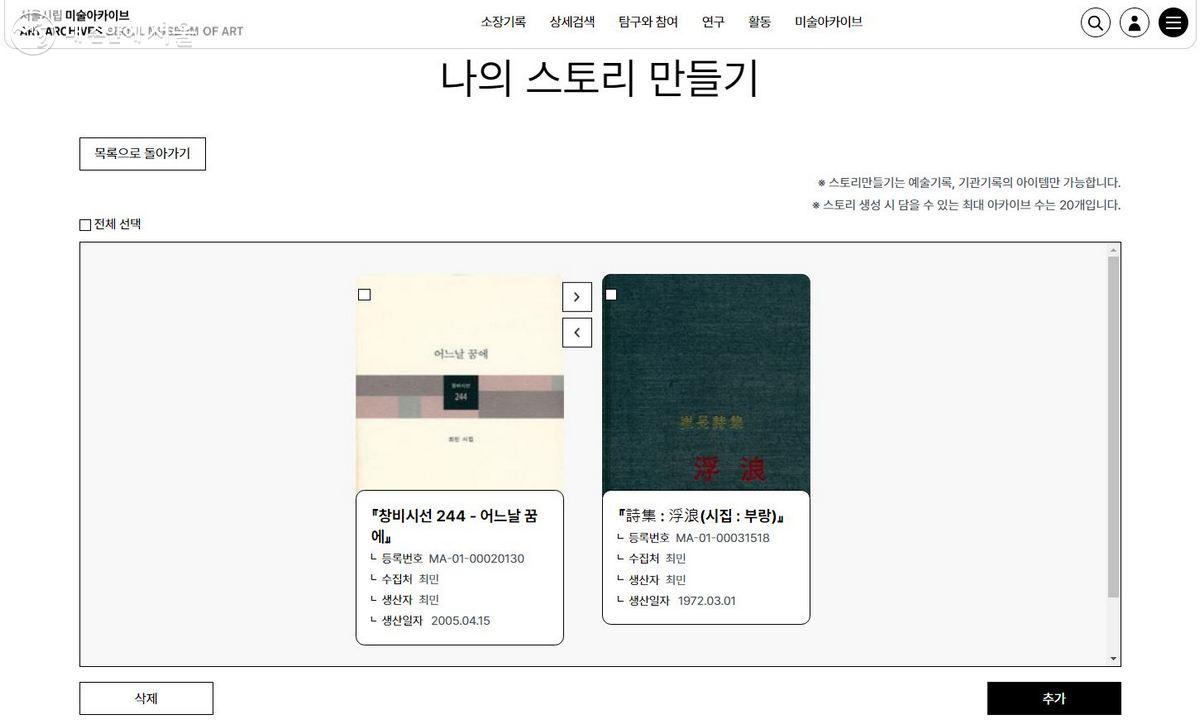
Task: Click scrollbar down arrow in list
Action: tap(1113, 659)
